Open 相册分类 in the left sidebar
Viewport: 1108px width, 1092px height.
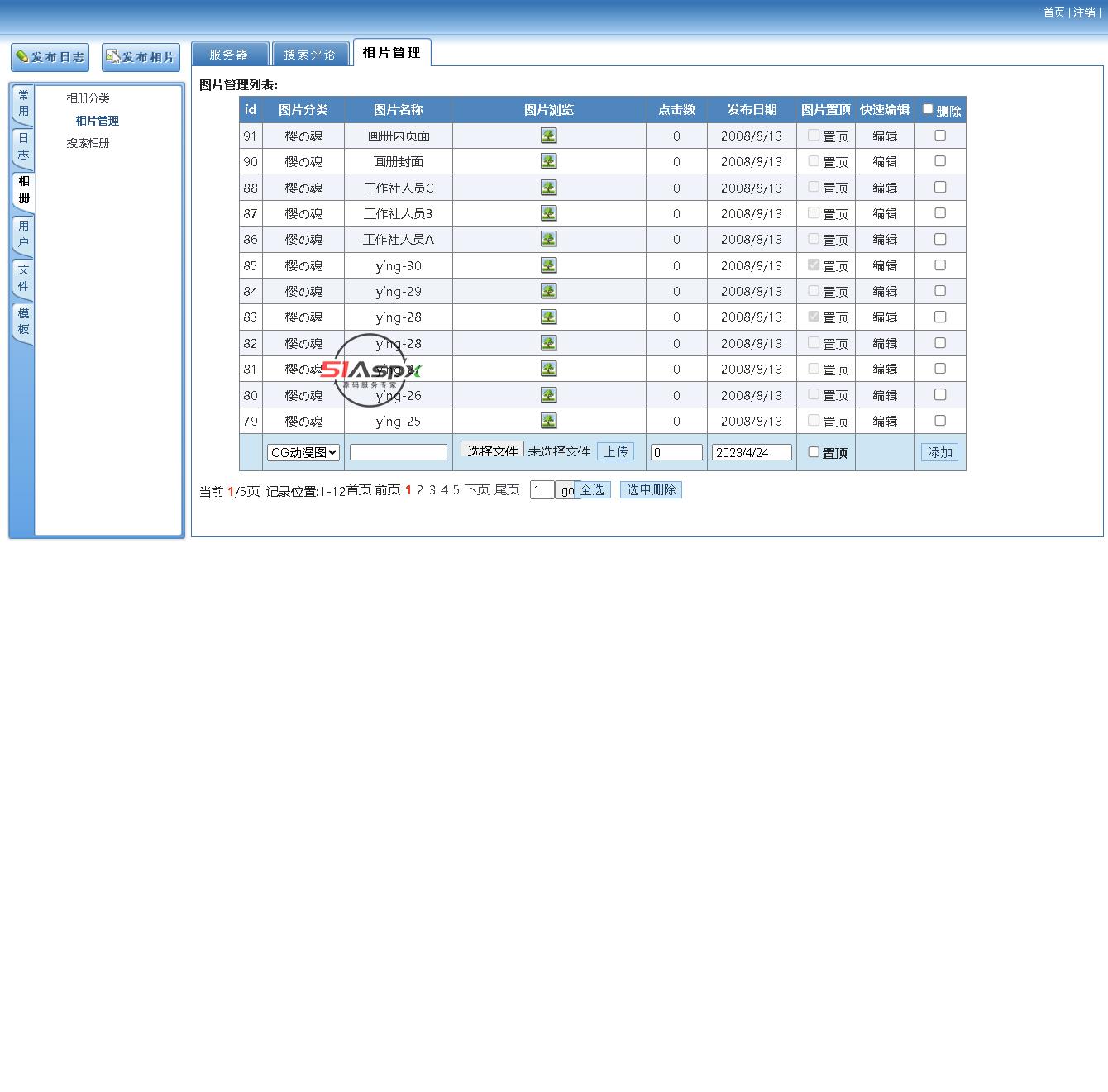[88, 98]
